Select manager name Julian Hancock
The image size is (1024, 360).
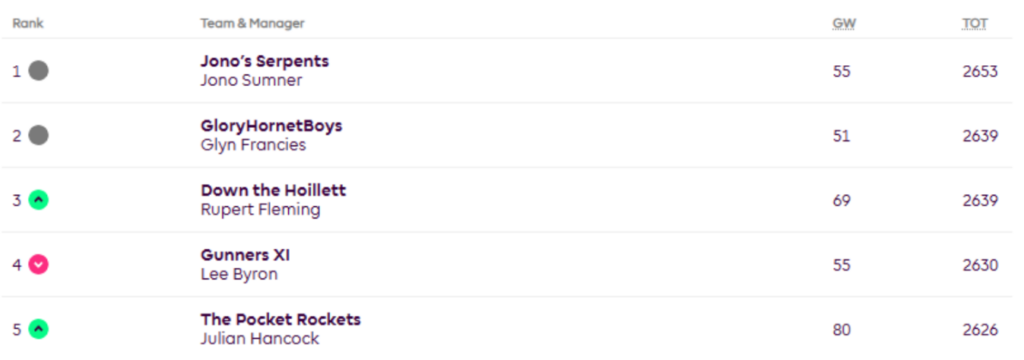(260, 339)
